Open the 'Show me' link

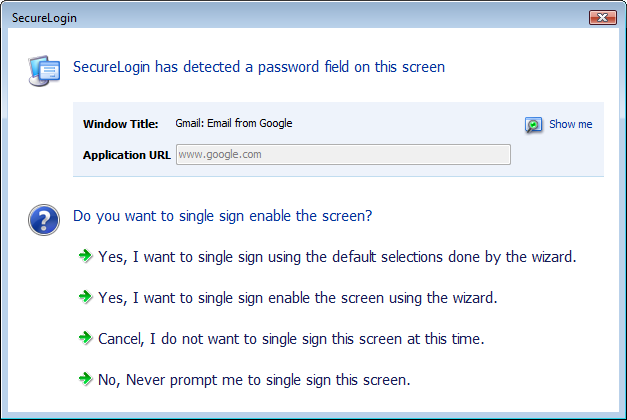(570, 124)
